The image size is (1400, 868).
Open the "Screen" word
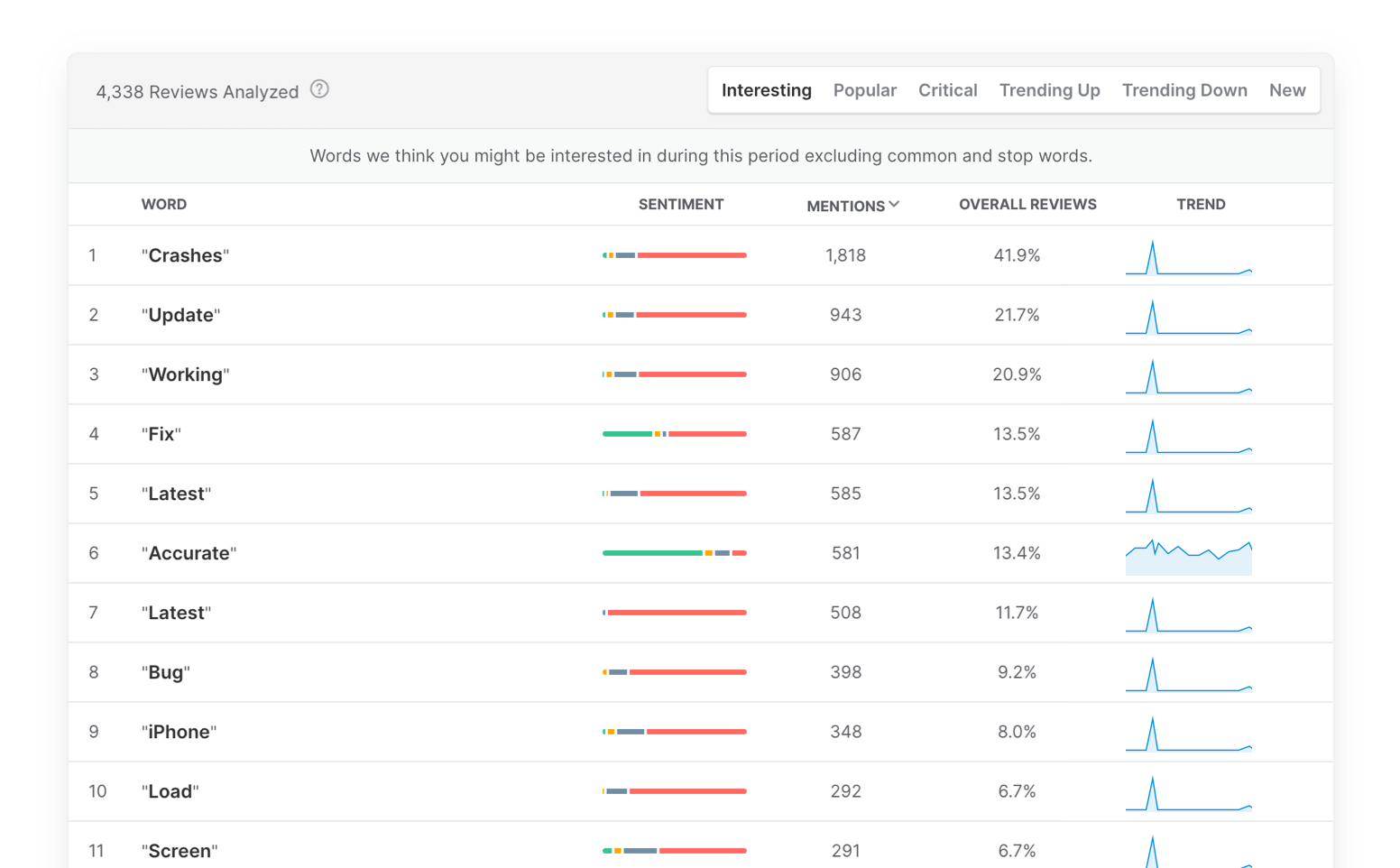pyautogui.click(x=180, y=851)
